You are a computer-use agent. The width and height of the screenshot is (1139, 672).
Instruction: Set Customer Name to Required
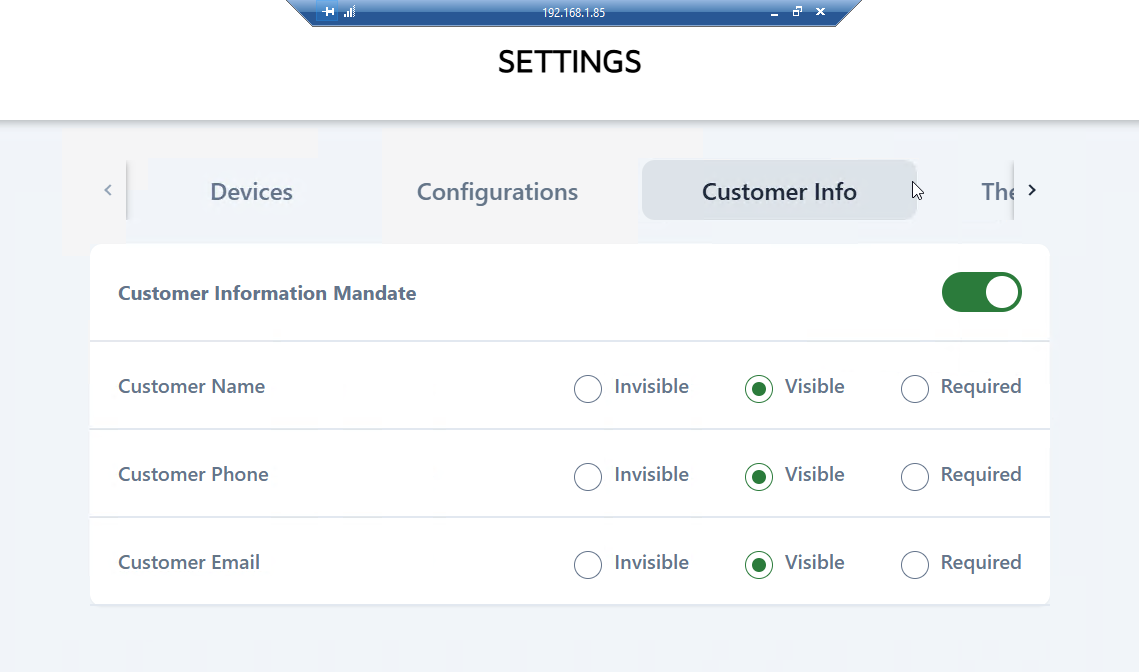pyautogui.click(x=915, y=388)
